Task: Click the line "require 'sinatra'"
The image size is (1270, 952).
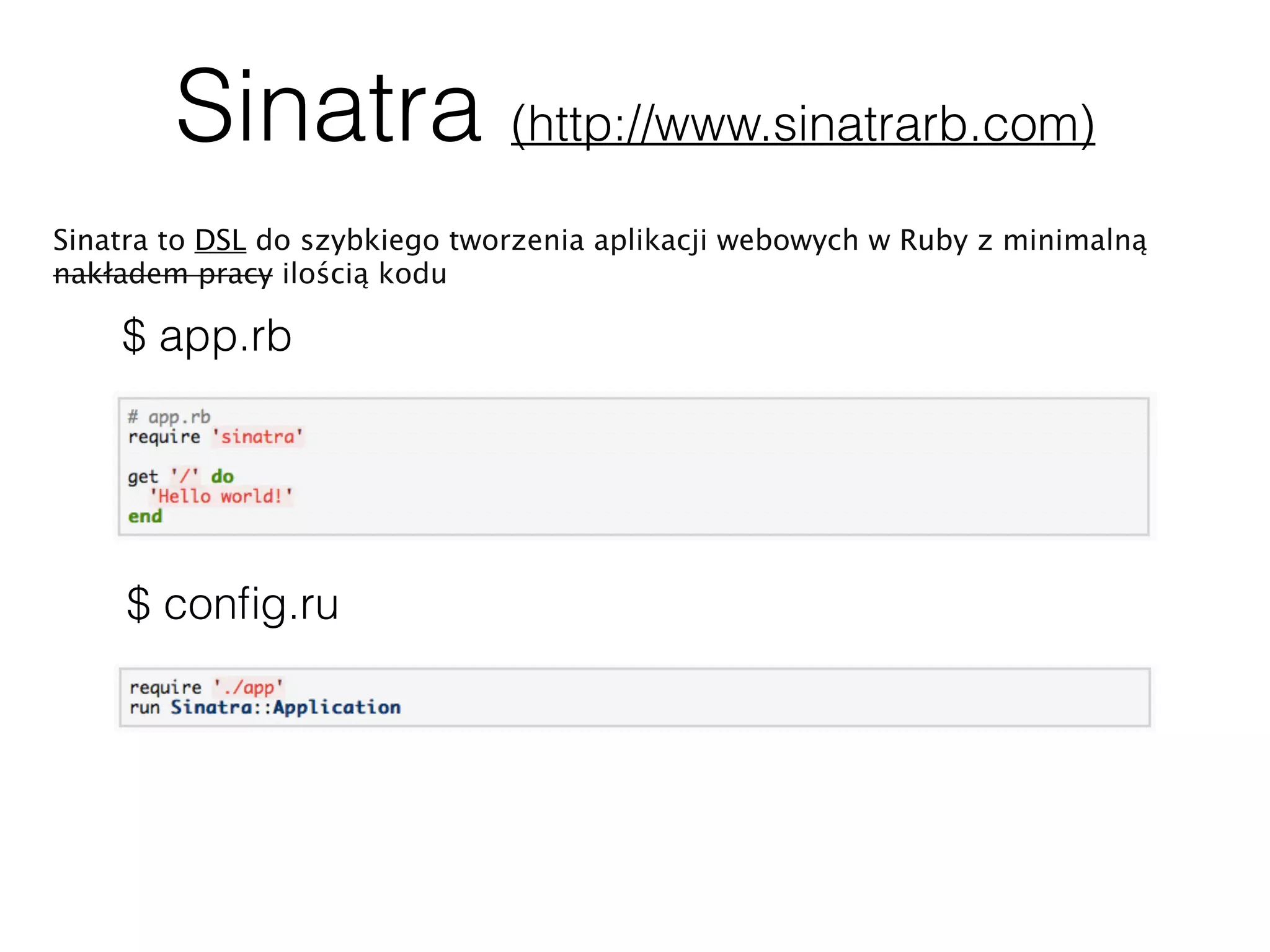Action: click(x=215, y=437)
